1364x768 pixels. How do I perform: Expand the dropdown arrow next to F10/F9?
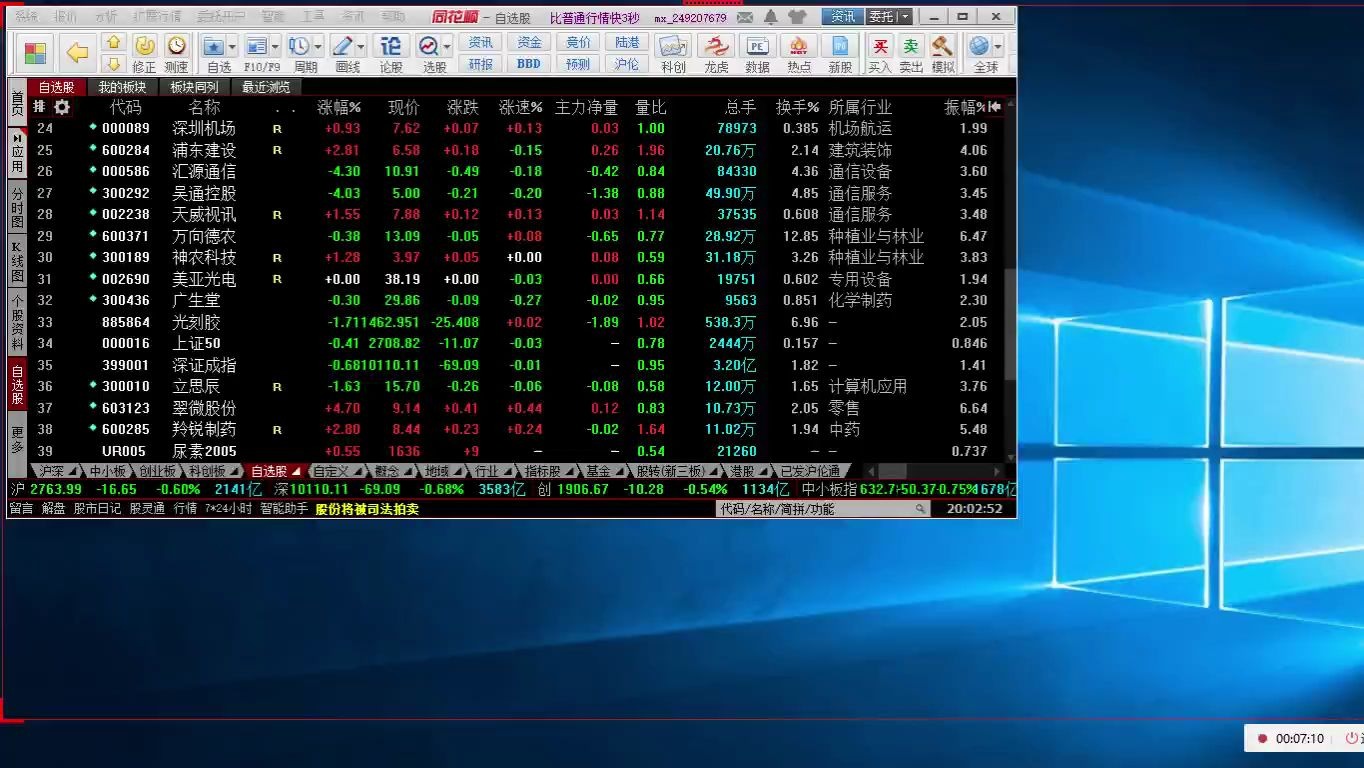tap(275, 47)
